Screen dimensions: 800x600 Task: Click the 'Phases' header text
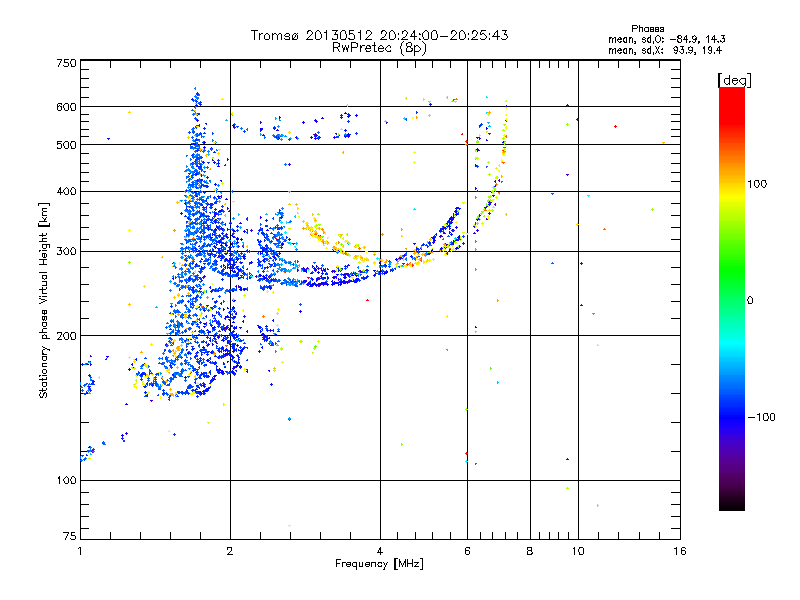click(647, 29)
